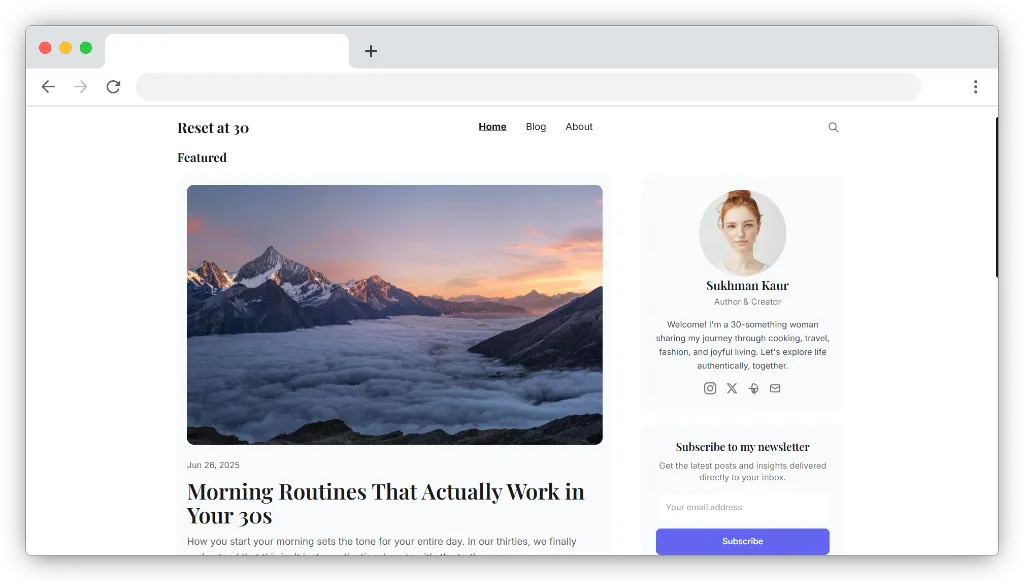Click the Threads social icon
Screen dimensions: 1024x581
[x=753, y=388]
